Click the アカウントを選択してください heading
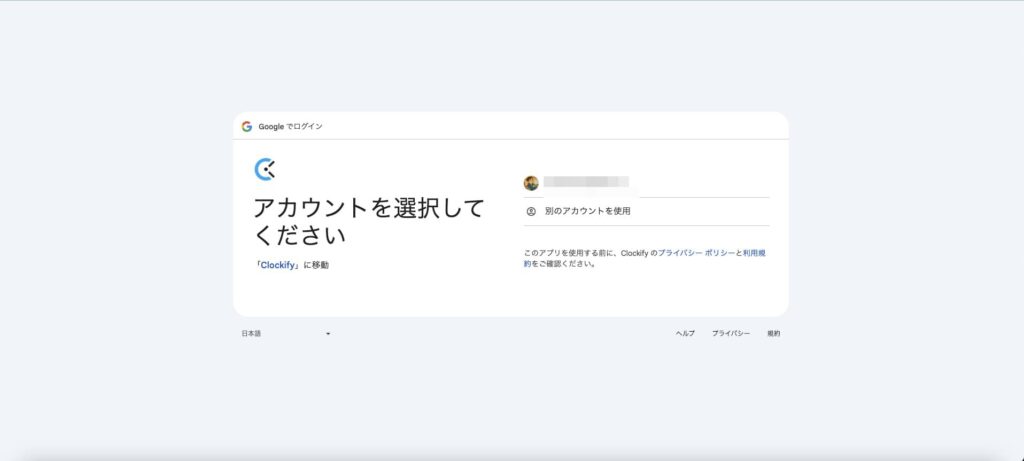The width and height of the screenshot is (1024, 461). point(369,221)
